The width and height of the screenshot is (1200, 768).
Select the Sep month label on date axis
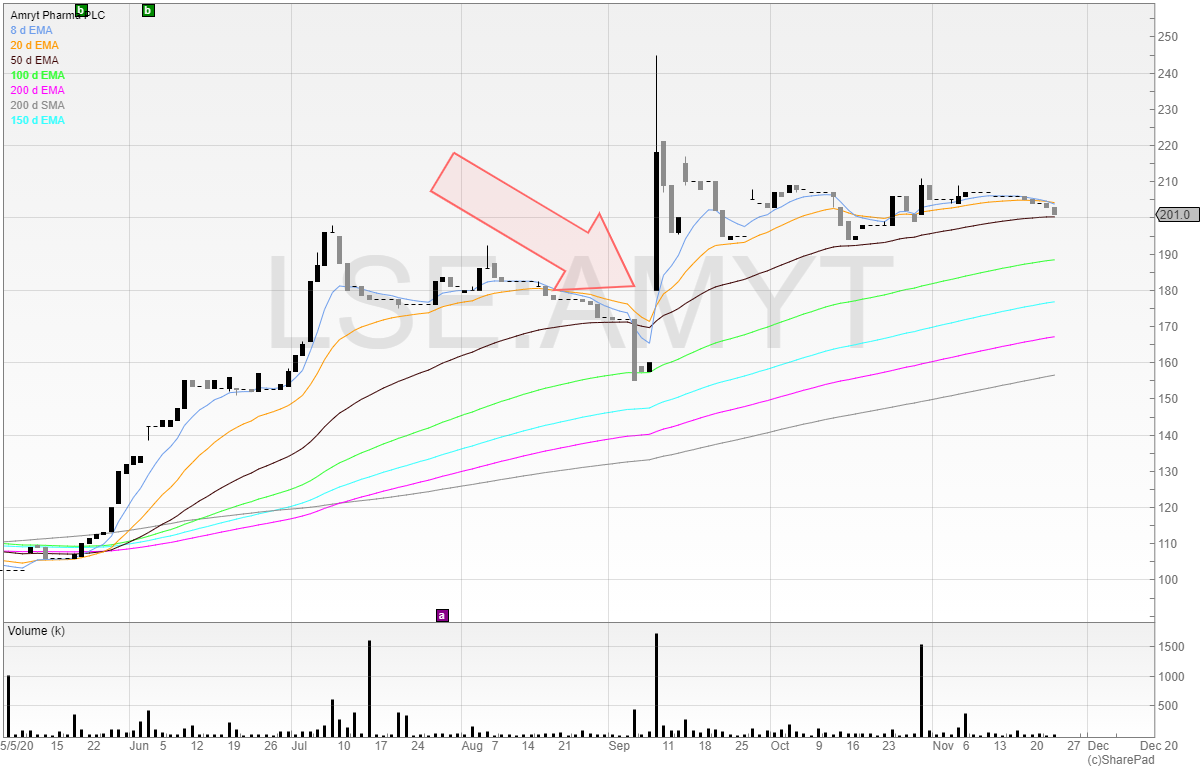click(x=619, y=746)
